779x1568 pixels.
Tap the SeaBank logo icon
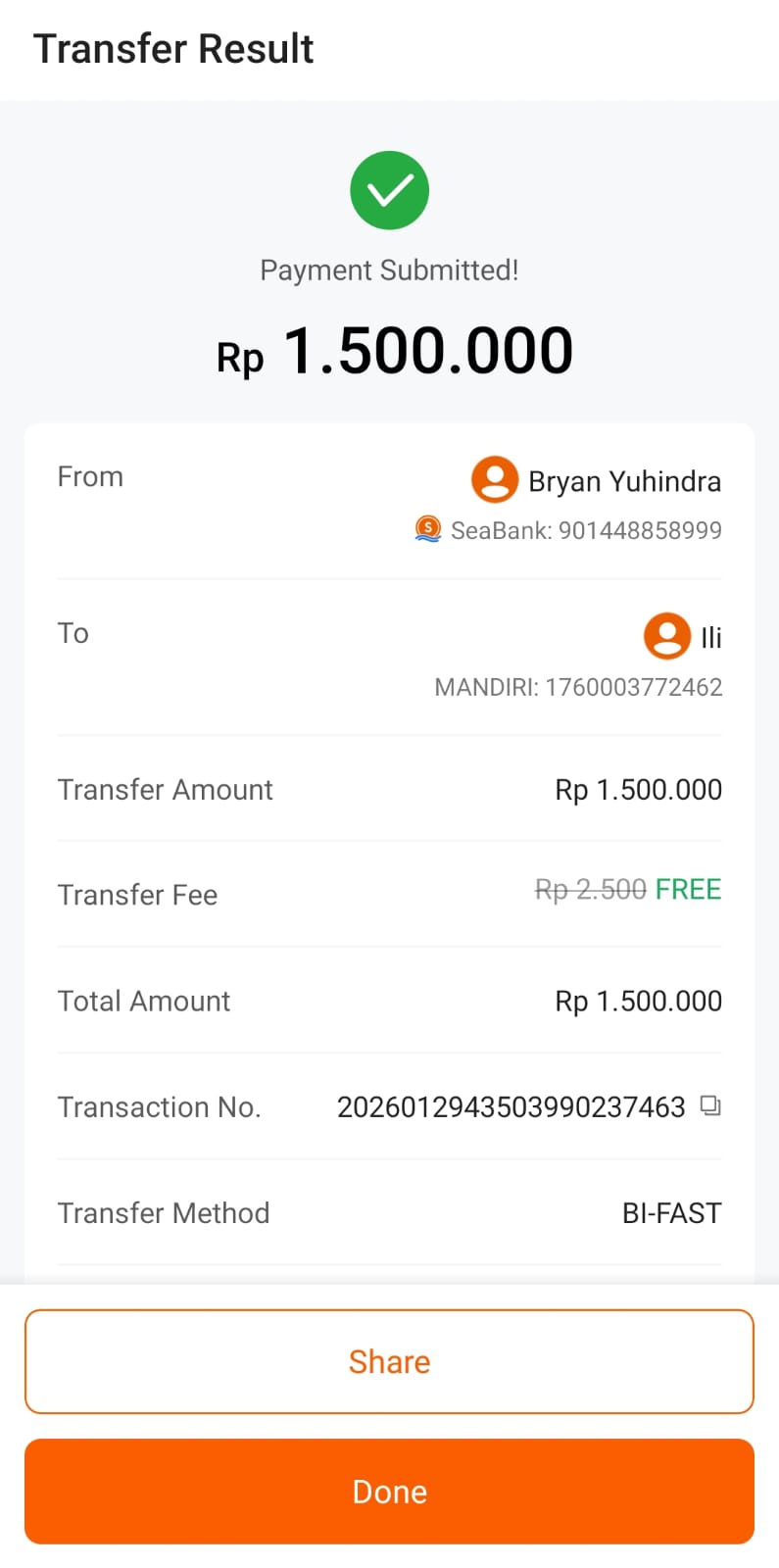[x=428, y=529]
